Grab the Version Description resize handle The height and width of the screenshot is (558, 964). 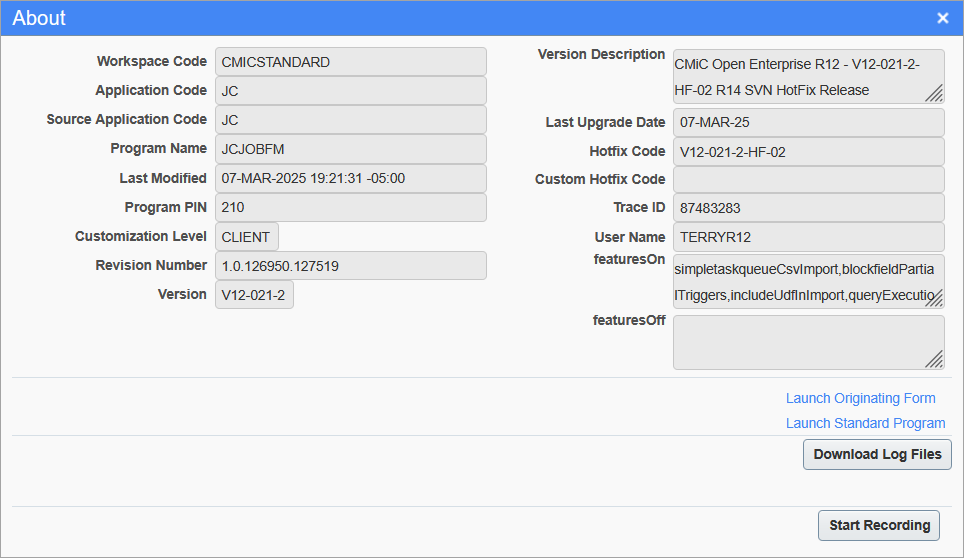pyautogui.click(x=934, y=93)
